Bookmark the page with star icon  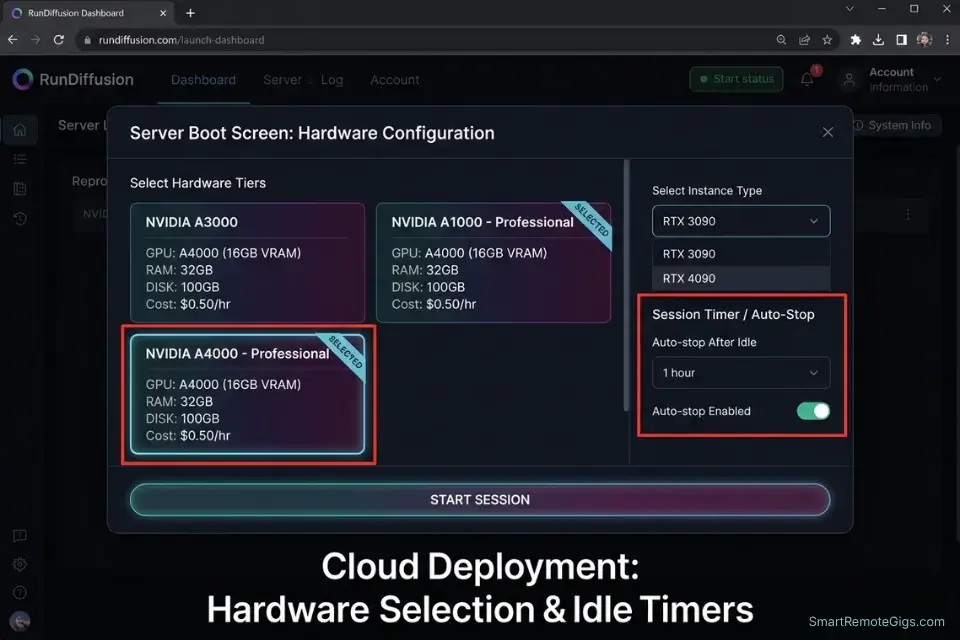pos(827,40)
